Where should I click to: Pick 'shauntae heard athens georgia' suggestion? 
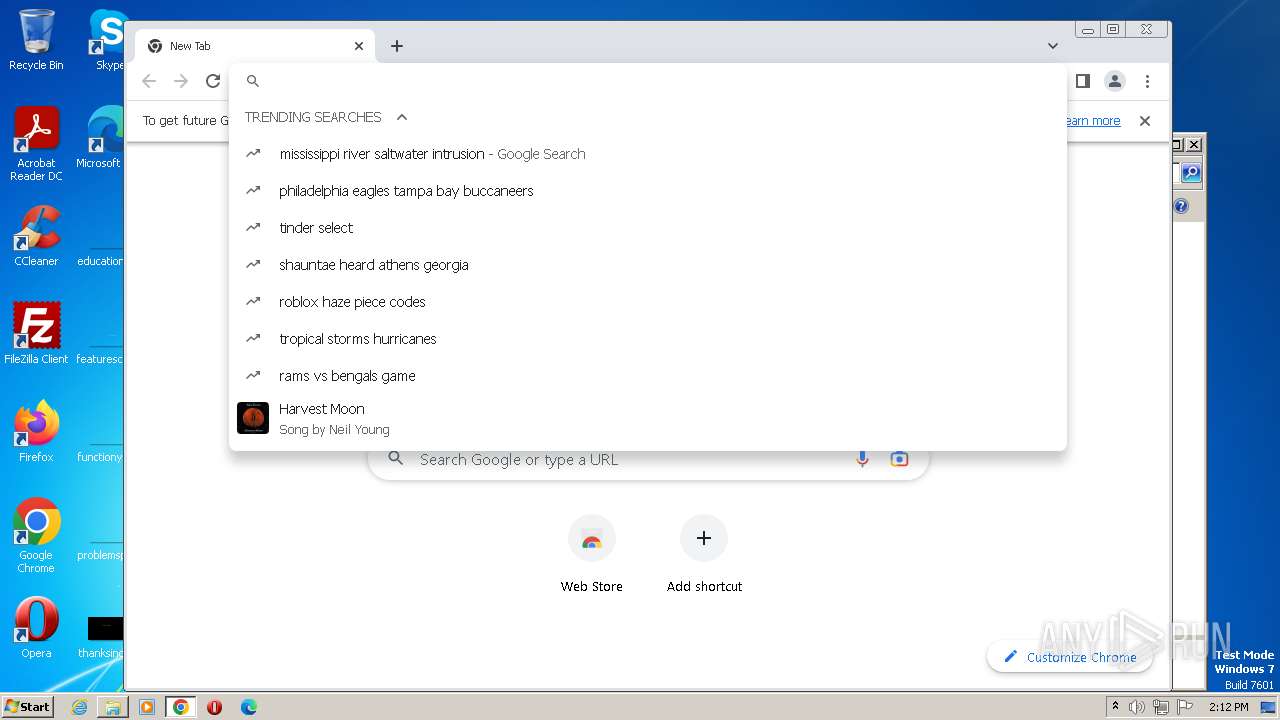point(648,265)
